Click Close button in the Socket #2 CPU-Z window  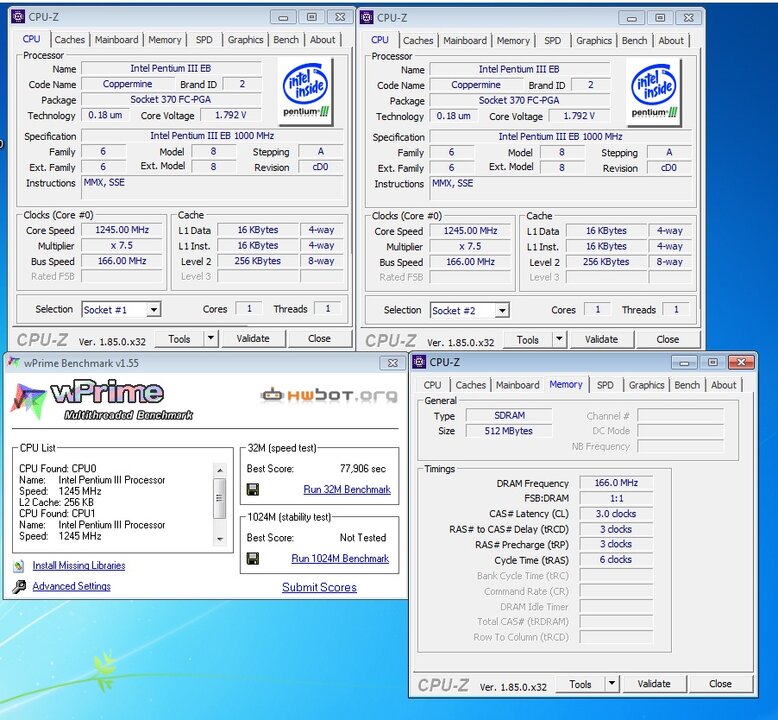(x=667, y=339)
